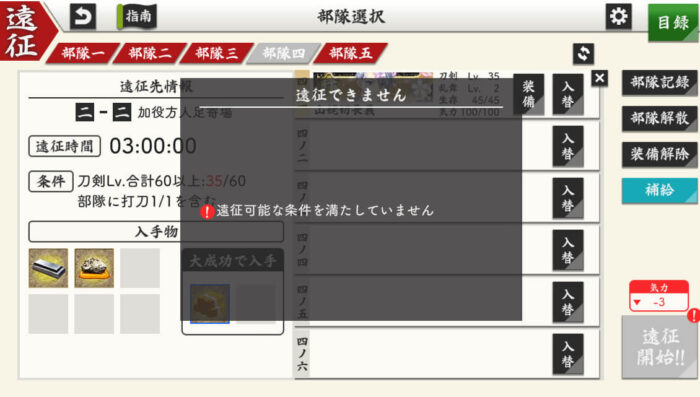Image resolution: width=700 pixels, height=397 pixels.
Task: Click the refresh arrows icon
Action: point(583,54)
